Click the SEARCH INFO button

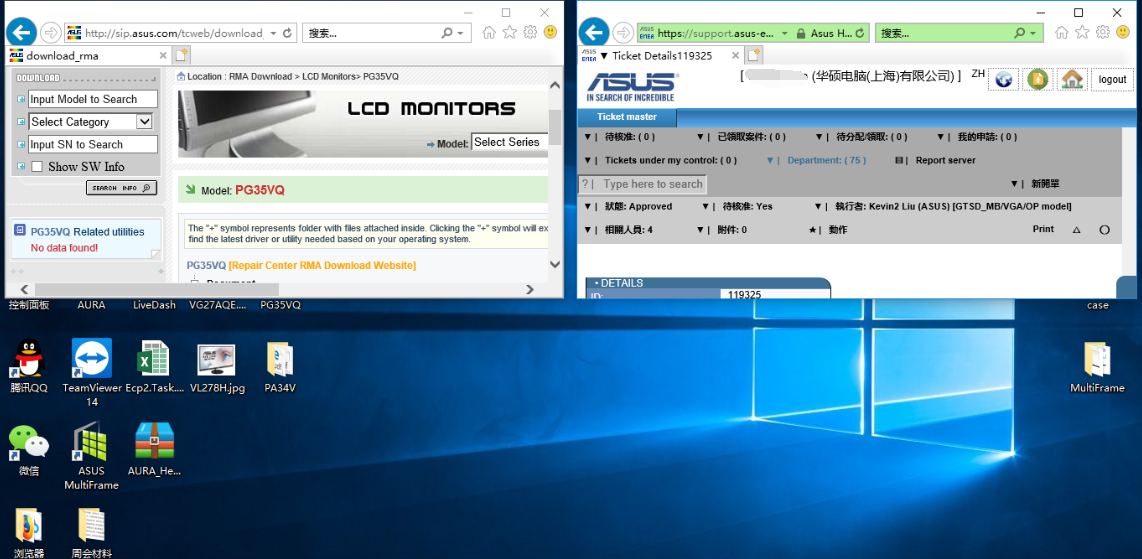click(x=122, y=188)
